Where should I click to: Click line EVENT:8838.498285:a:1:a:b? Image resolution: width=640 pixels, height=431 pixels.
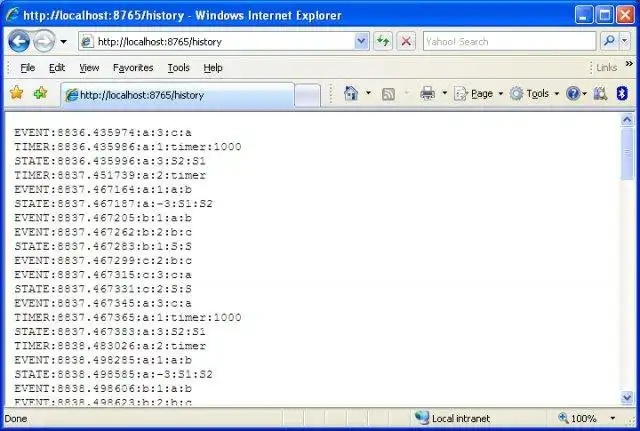pos(103,360)
